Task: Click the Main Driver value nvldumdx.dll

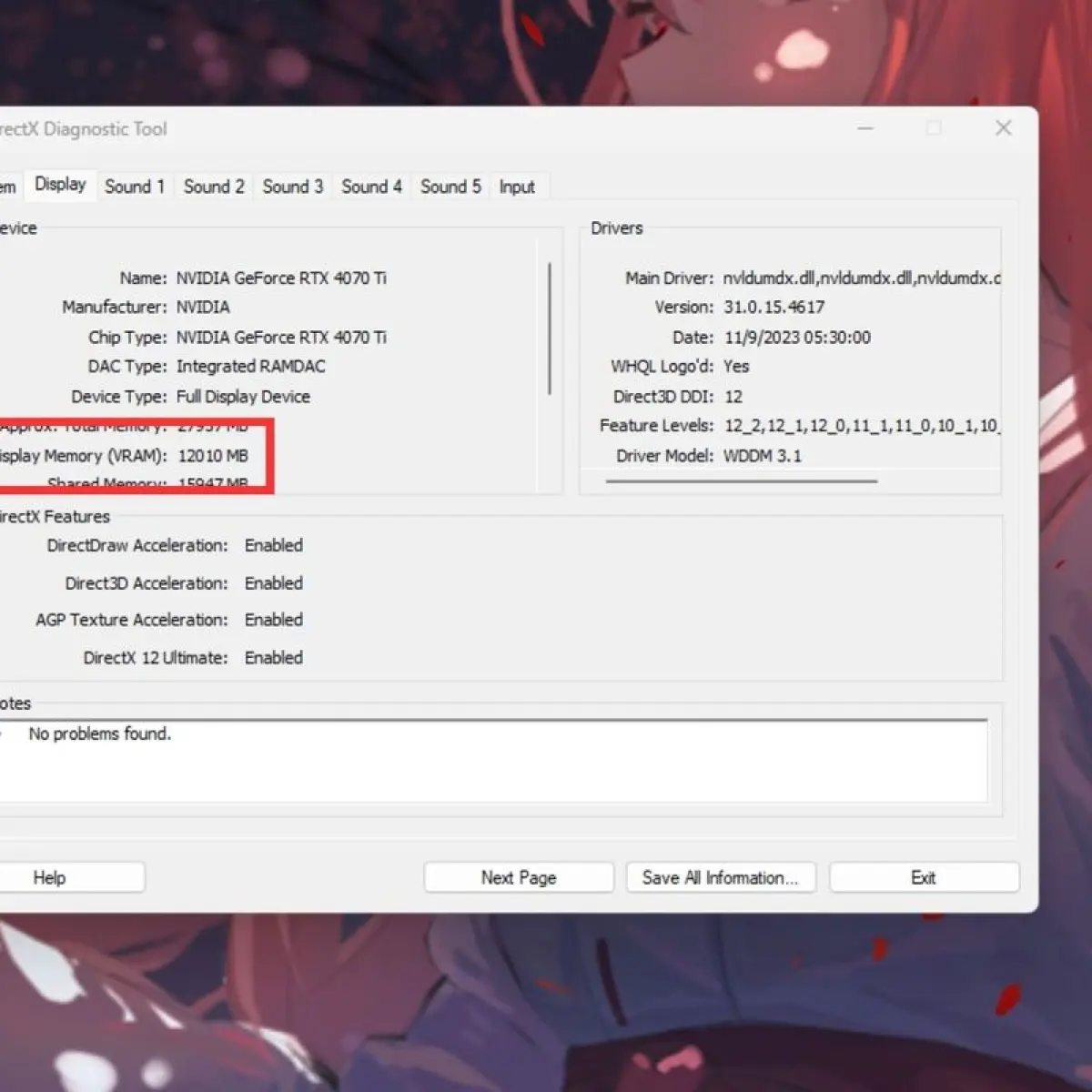Action: (x=861, y=278)
